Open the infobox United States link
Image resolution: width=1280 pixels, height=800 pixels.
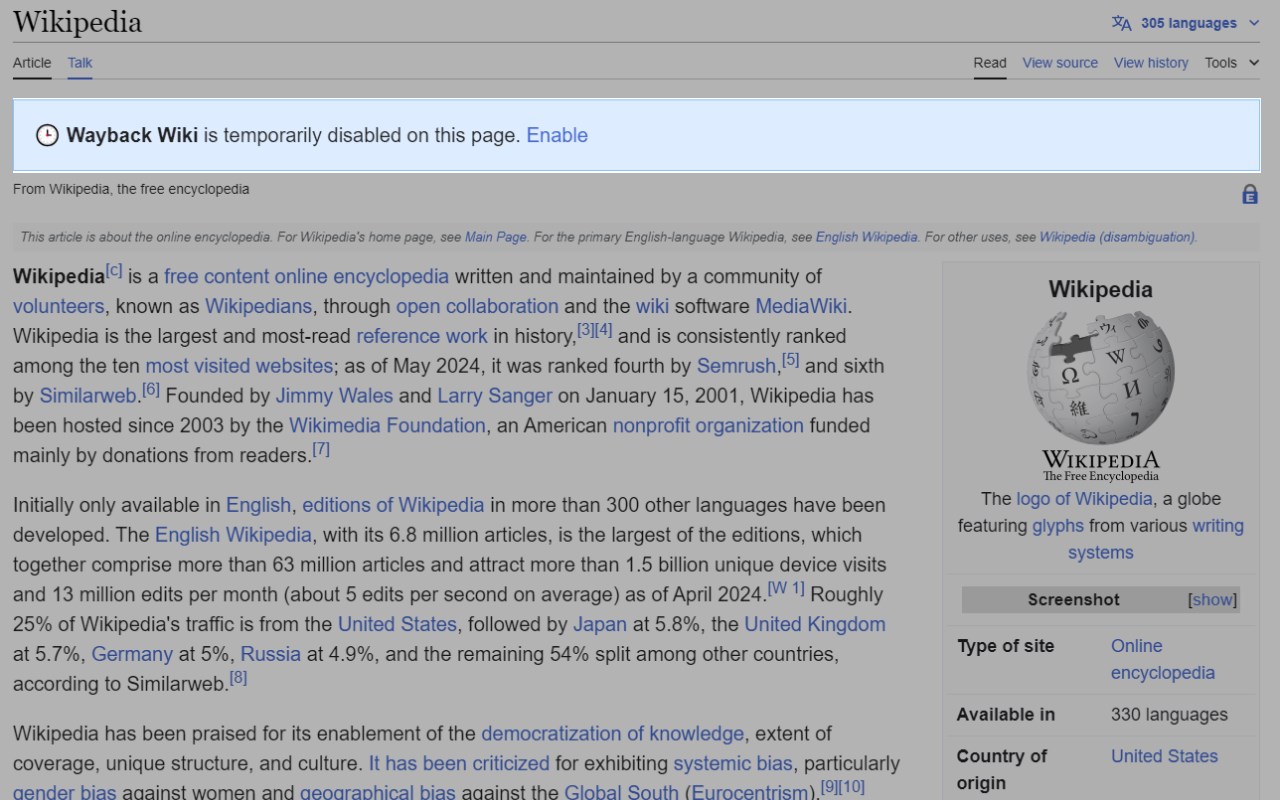[1164, 757]
